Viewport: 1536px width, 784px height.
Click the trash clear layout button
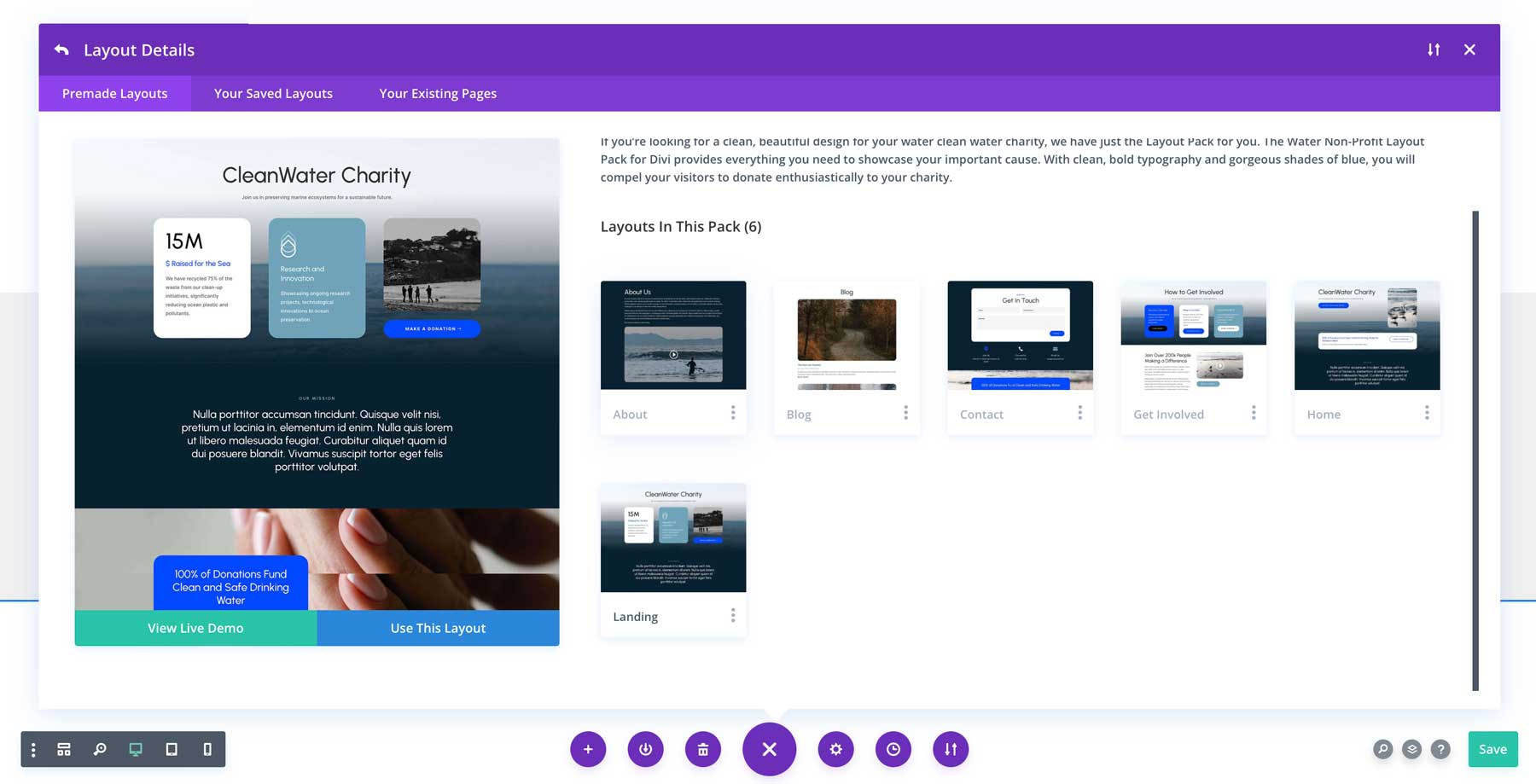(x=703, y=749)
